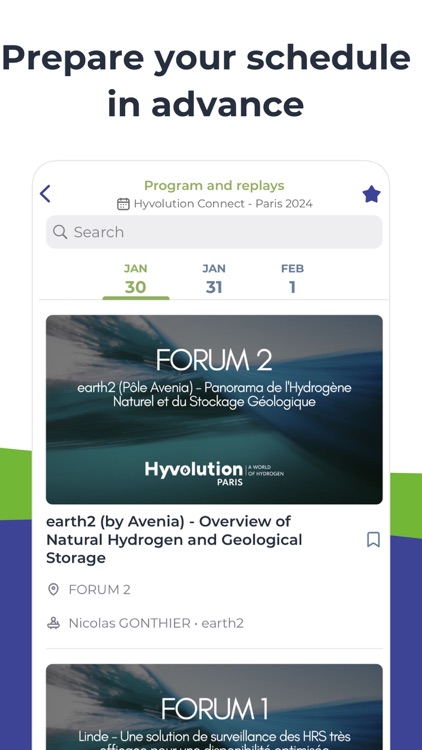
Task: Open the FORUM 1 Linde session banner
Action: [214, 707]
